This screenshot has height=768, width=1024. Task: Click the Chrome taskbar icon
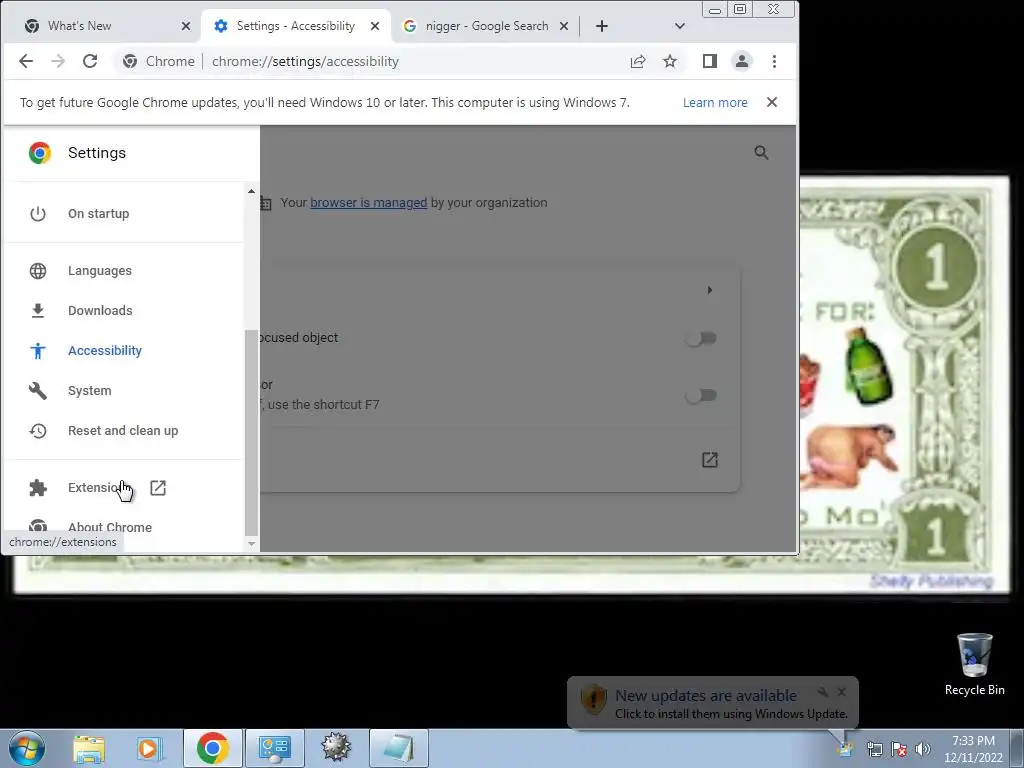pos(212,748)
